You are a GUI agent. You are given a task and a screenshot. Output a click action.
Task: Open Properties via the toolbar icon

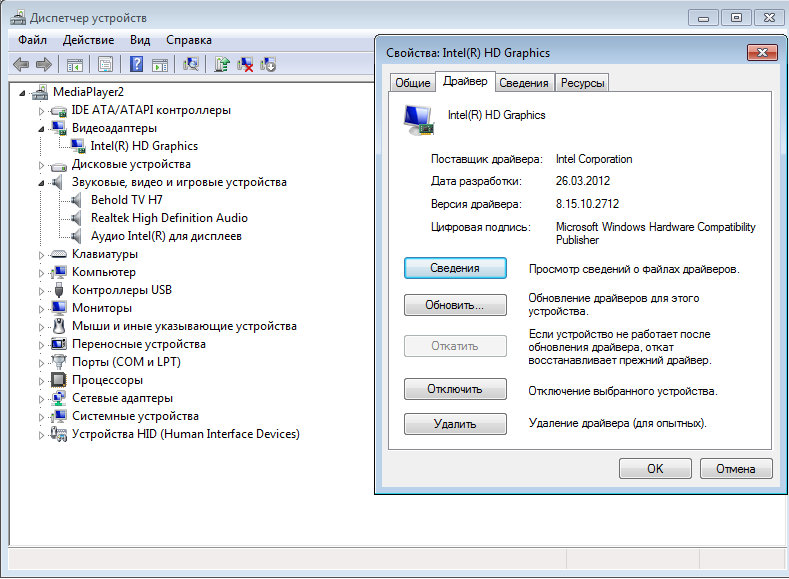(105, 64)
